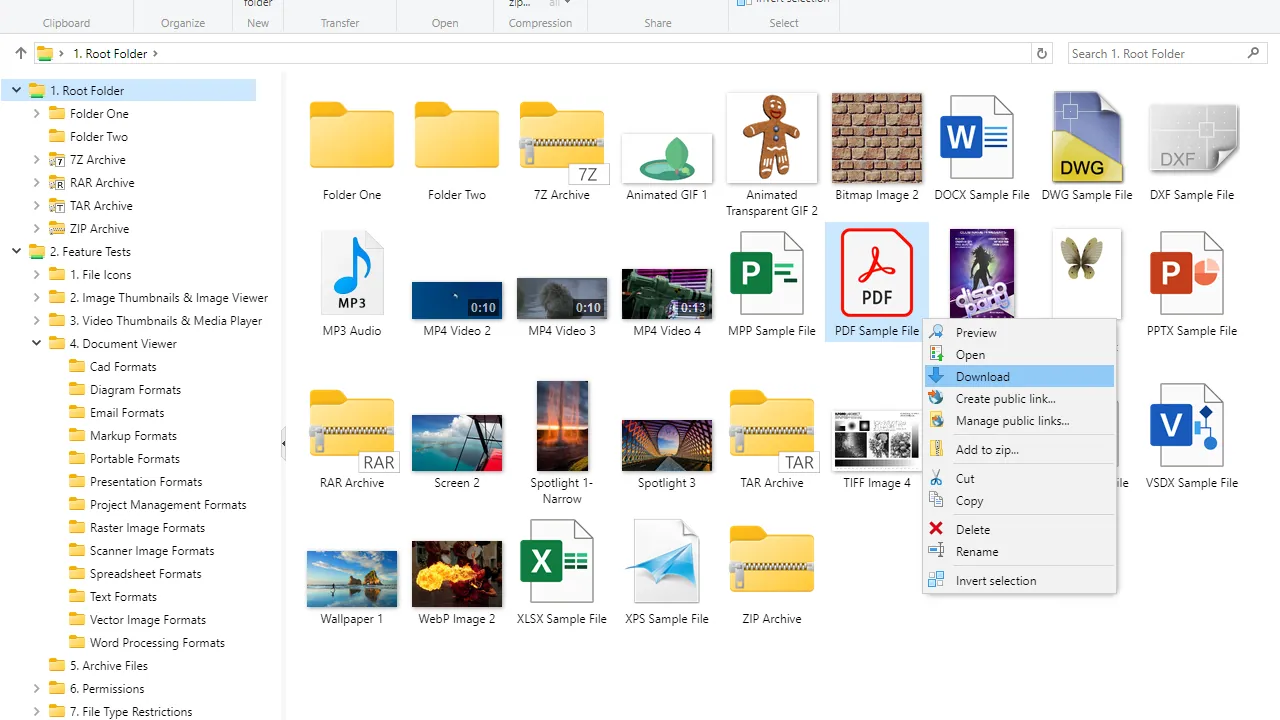
Task: Choose Open from the context menu
Action: pyautogui.click(x=1019, y=354)
